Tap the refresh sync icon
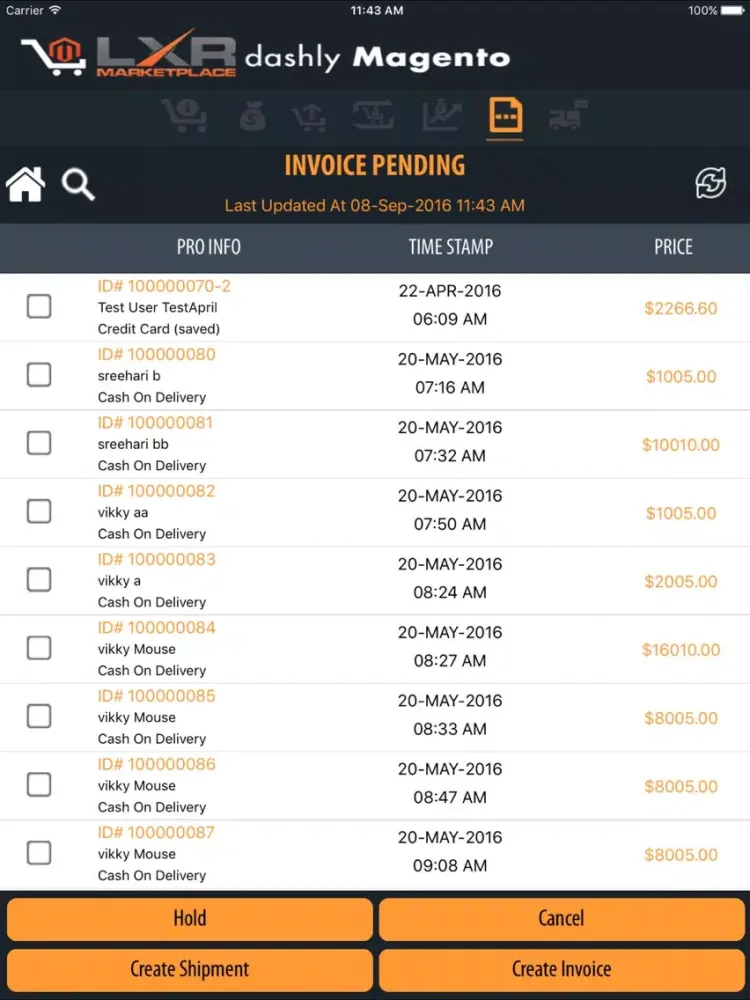The image size is (750, 1000). [x=711, y=183]
